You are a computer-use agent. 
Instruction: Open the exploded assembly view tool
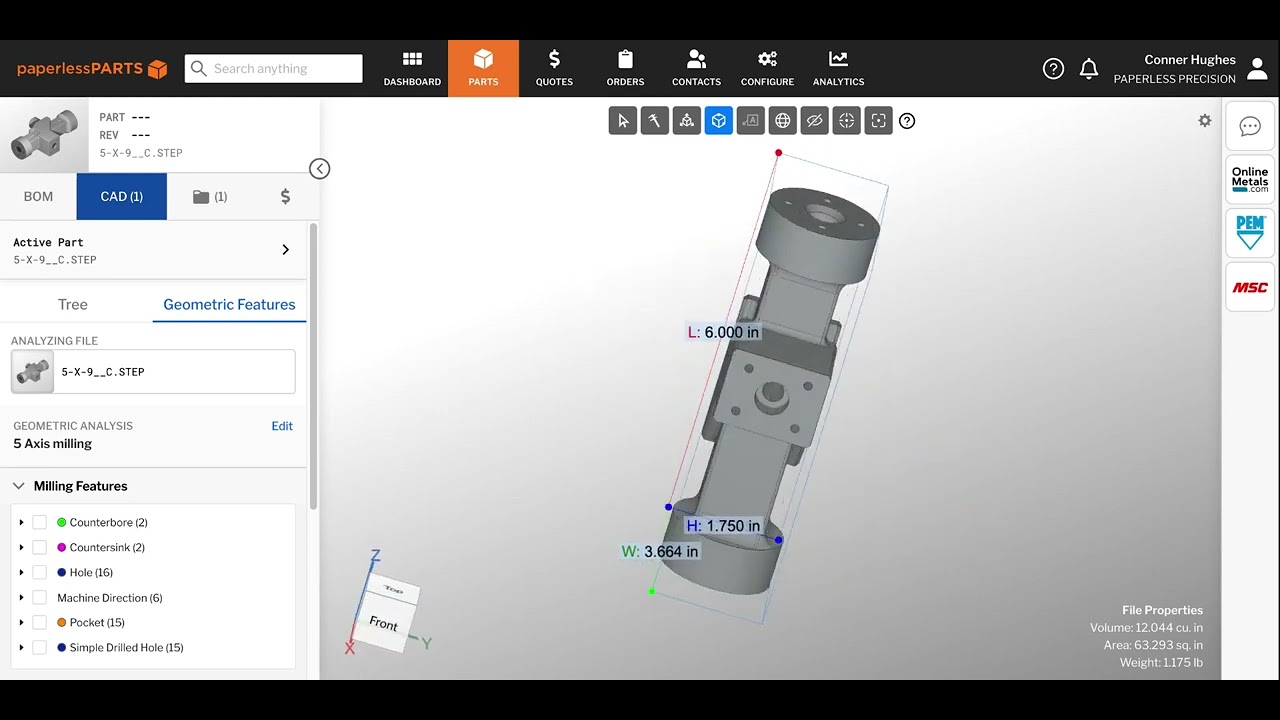(686, 120)
